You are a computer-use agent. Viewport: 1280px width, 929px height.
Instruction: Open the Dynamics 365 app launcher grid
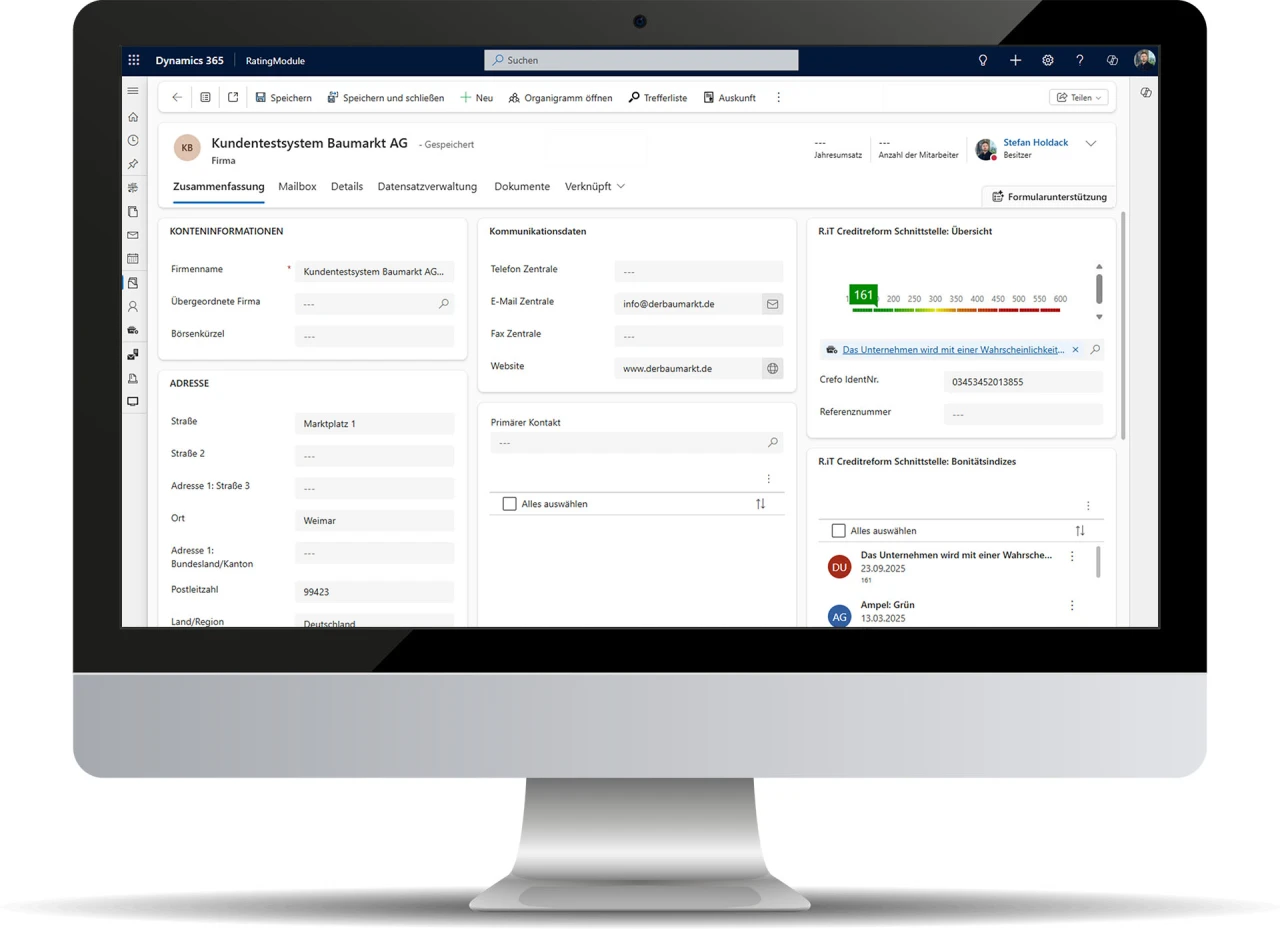click(x=134, y=60)
